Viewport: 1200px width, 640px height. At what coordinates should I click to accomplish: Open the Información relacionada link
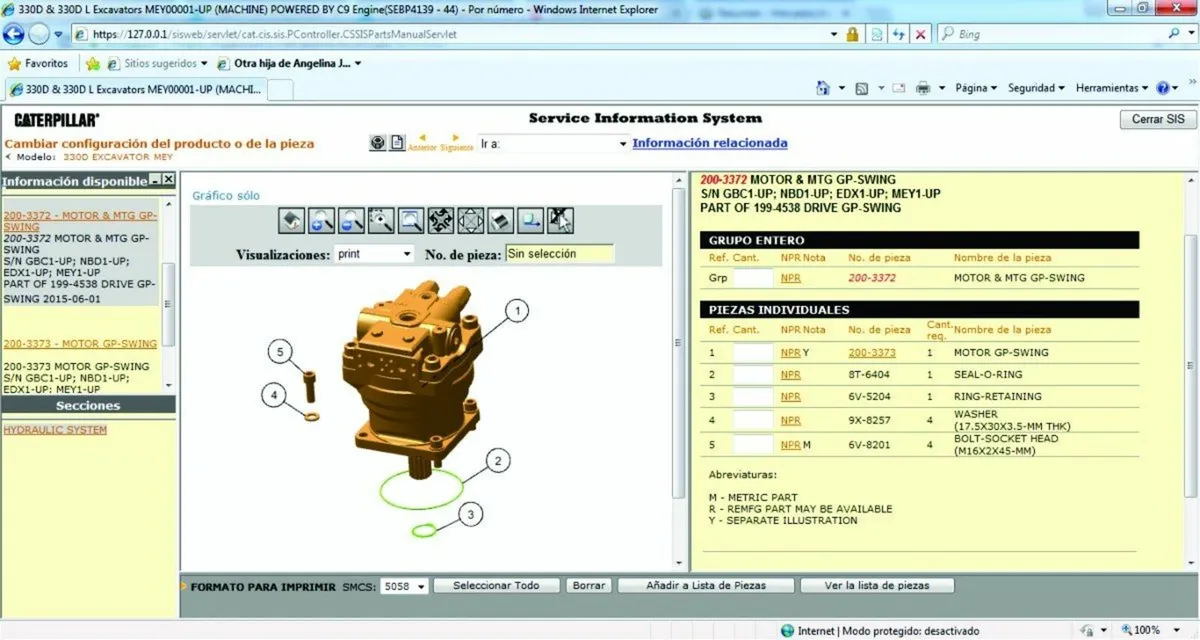[710, 144]
